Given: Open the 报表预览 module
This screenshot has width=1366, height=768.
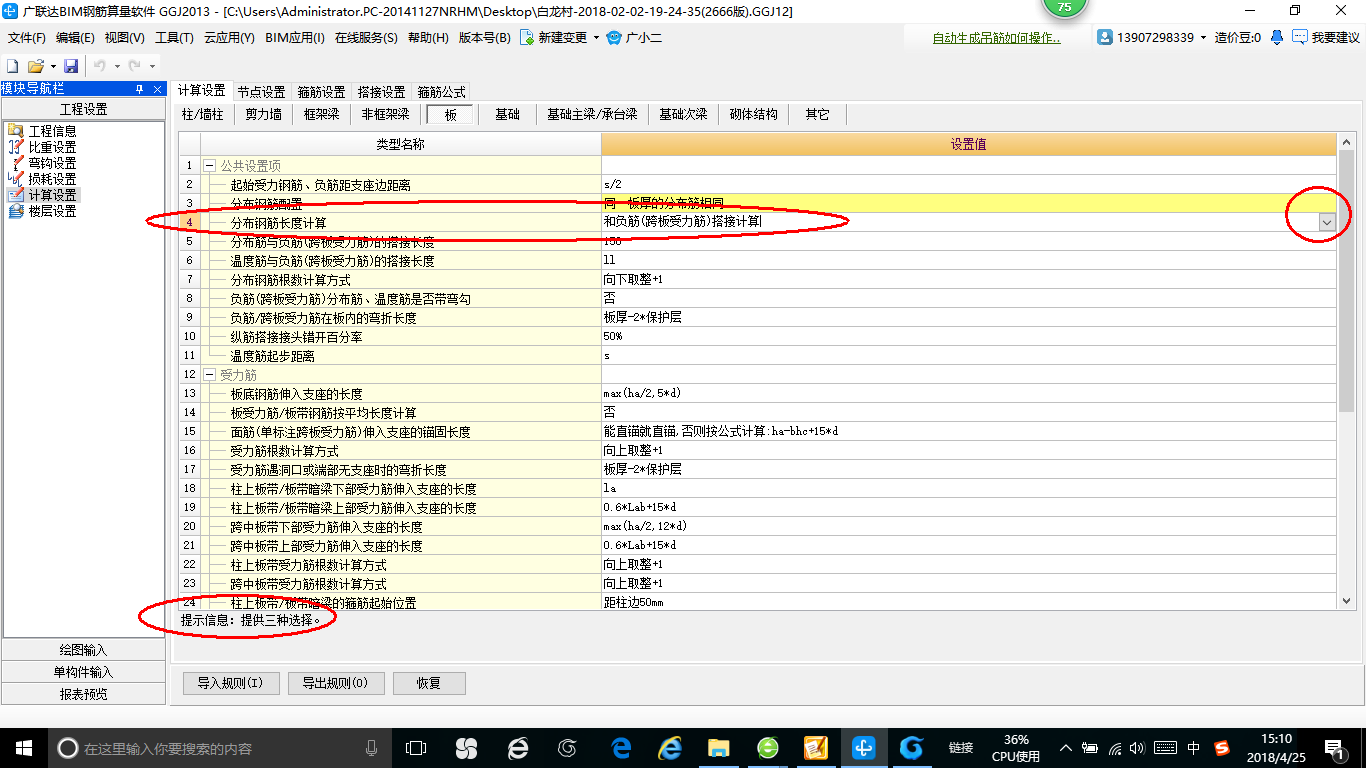Looking at the screenshot, I should pos(83,694).
